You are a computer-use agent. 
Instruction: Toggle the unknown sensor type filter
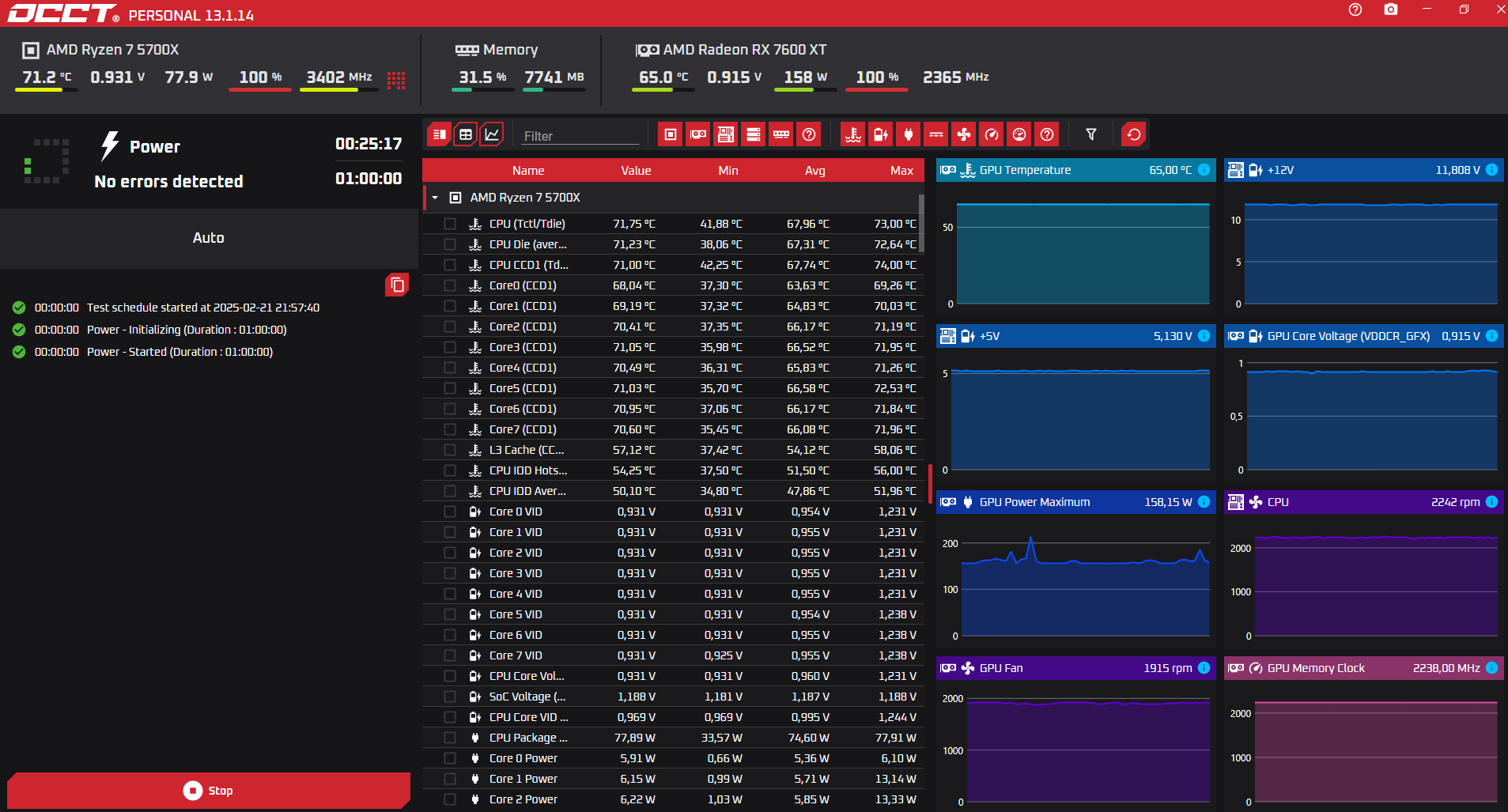[1047, 134]
